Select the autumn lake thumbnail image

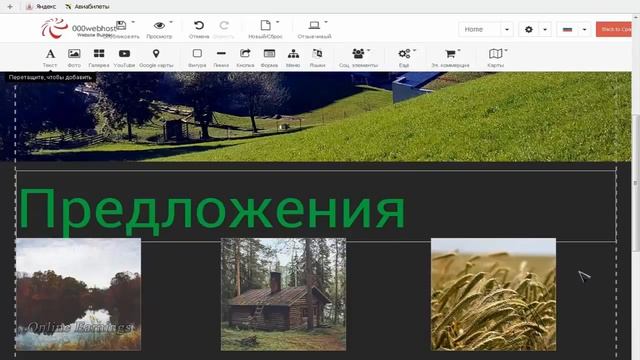pyautogui.click(x=78, y=294)
